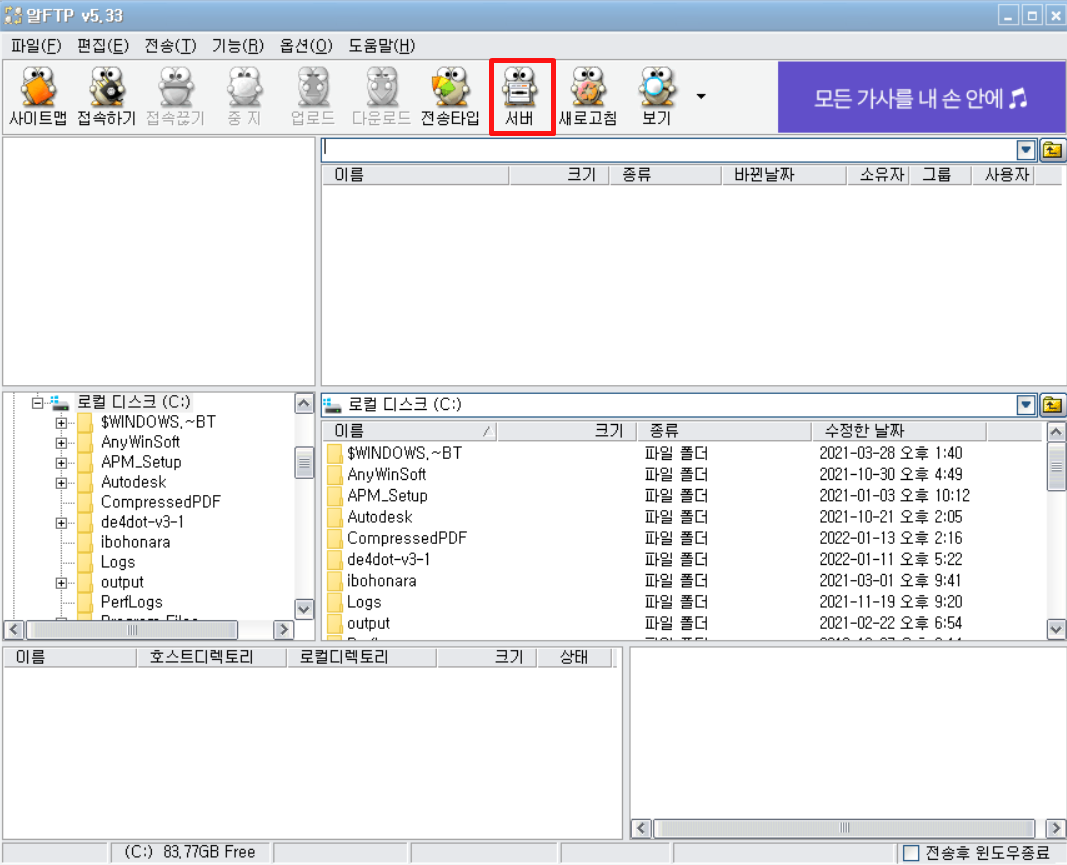Viewport: 1067px width, 865px height.
Task: Click the 접속하기 connect icon
Action: (107, 97)
